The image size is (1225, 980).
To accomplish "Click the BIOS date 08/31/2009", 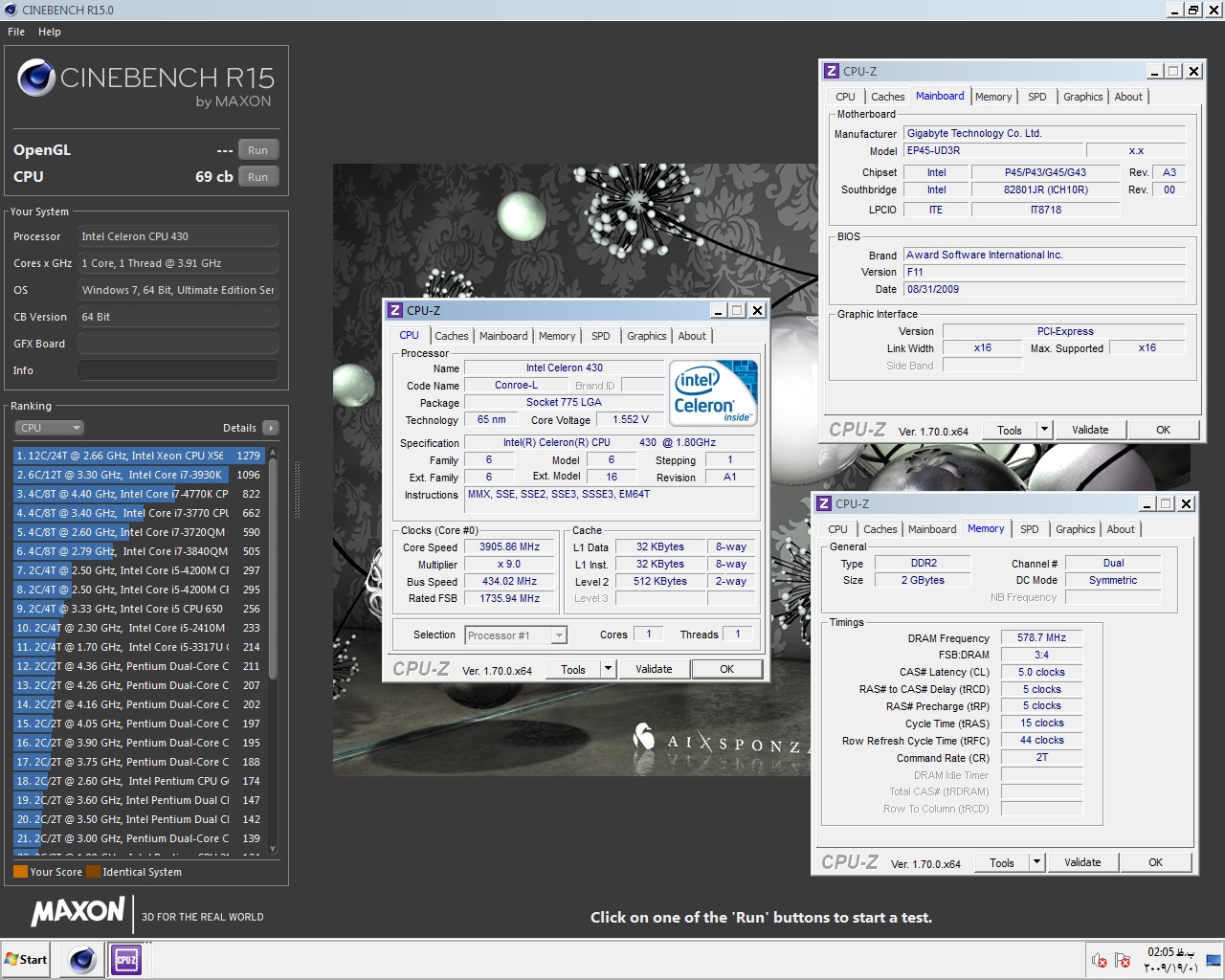I will coord(1044,289).
